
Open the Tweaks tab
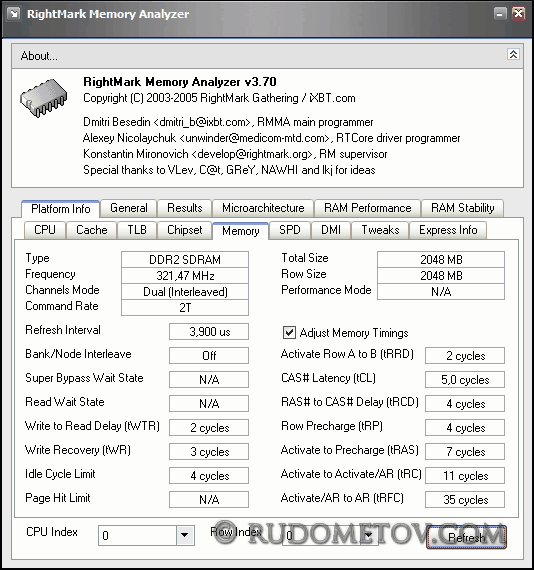(380, 230)
